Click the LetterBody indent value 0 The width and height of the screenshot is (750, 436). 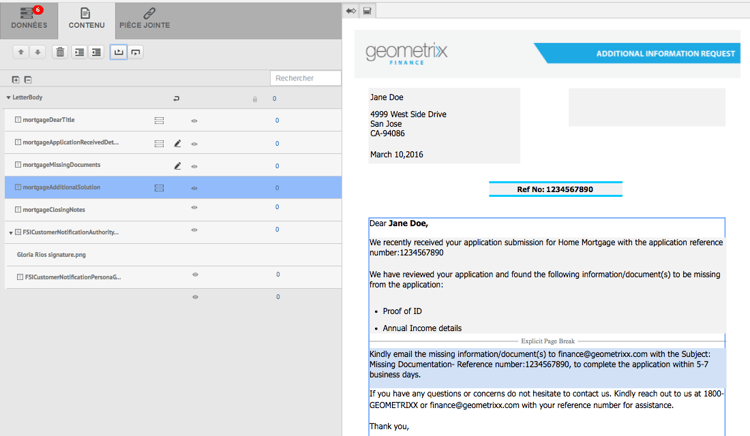click(275, 98)
